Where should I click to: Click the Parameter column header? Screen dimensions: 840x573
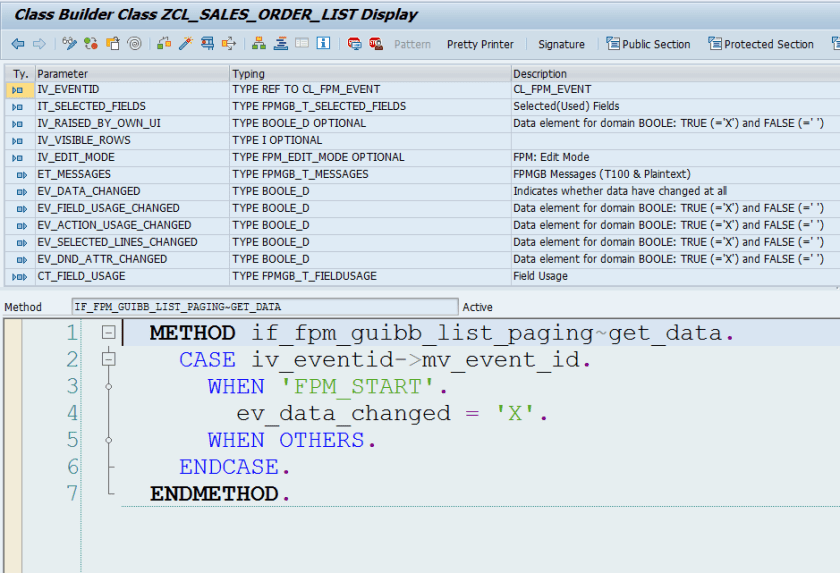pos(132,74)
